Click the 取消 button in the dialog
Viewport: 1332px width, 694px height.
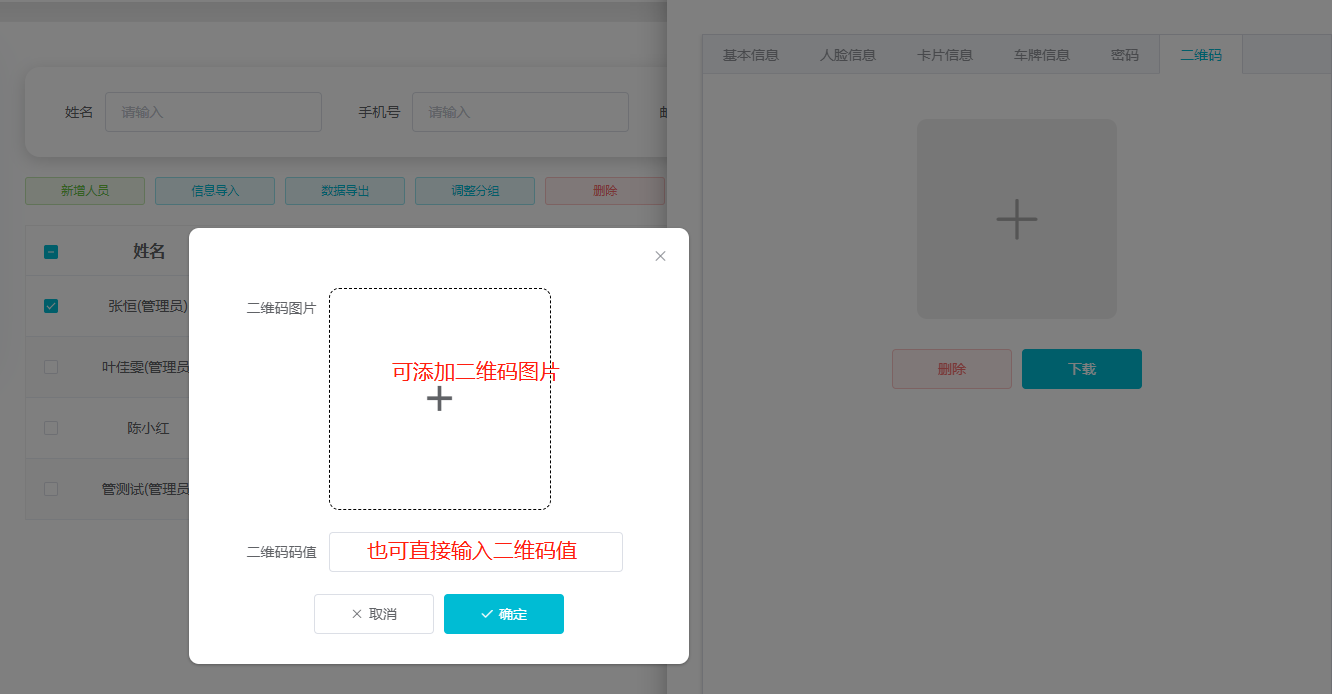374,614
